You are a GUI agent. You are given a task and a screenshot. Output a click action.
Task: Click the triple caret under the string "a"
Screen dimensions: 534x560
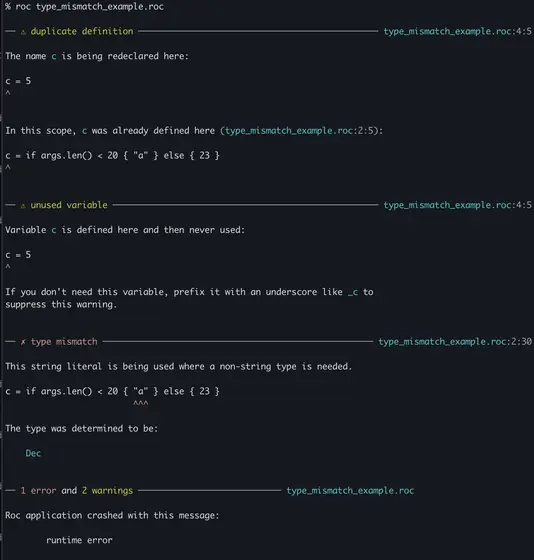tap(140, 403)
